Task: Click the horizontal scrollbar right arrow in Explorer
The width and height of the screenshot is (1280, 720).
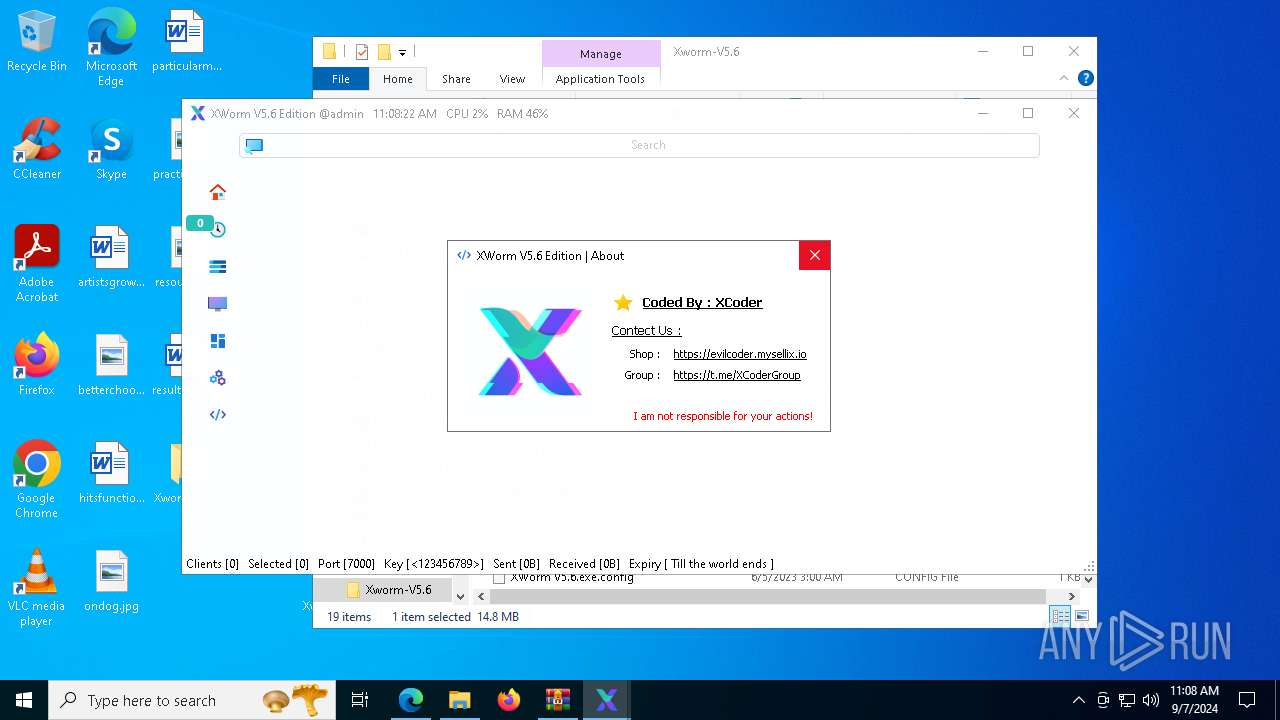Action: point(1071,597)
